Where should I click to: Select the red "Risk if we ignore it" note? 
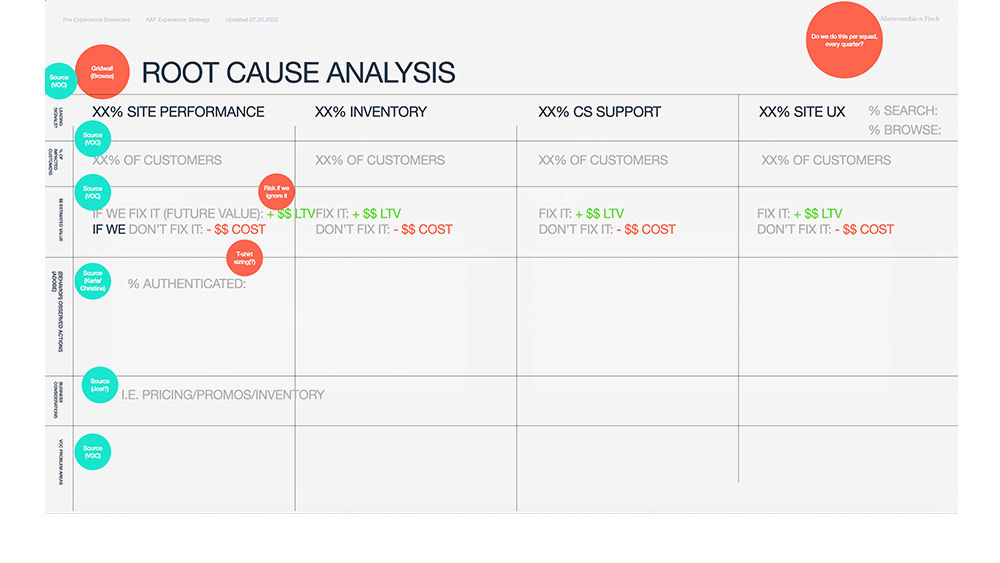[276, 191]
